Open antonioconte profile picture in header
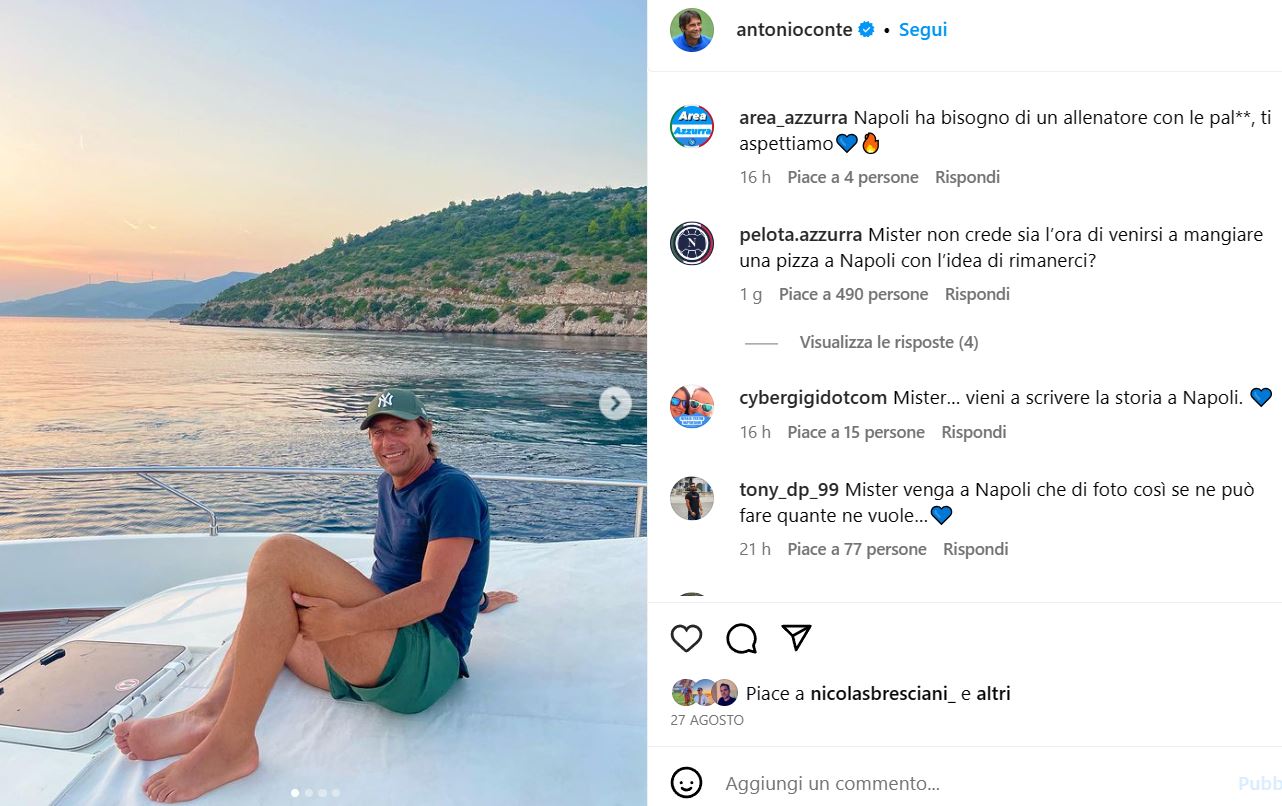The image size is (1282, 806). point(692,30)
